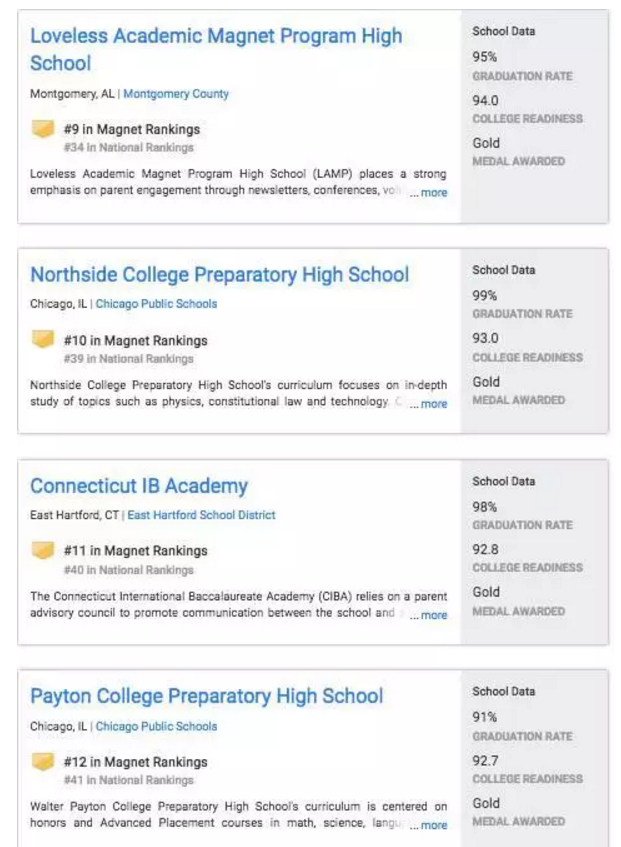This screenshot has height=847, width=621.
Task: Click gold medal icon beside #12 Magnet Rankings
Action: [42, 762]
